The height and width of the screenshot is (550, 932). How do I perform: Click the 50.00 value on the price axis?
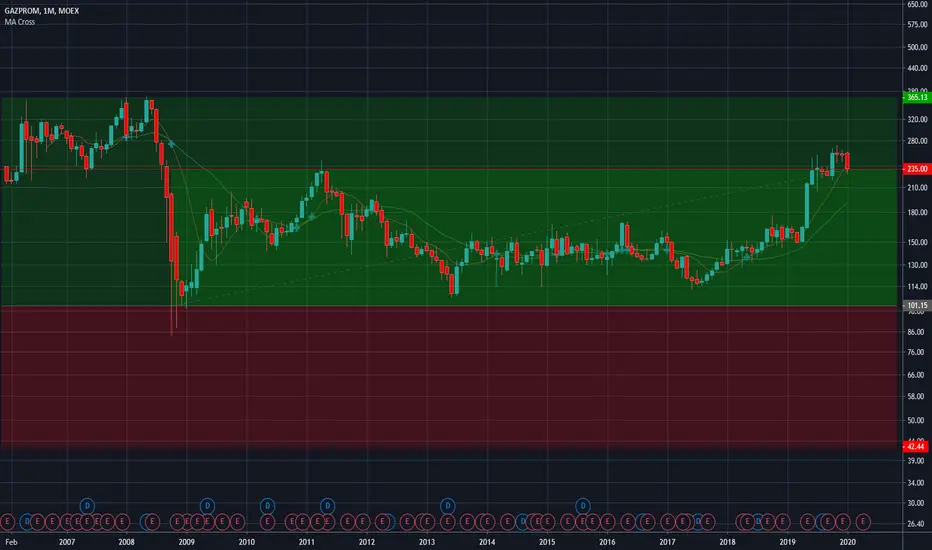[x=916, y=420]
